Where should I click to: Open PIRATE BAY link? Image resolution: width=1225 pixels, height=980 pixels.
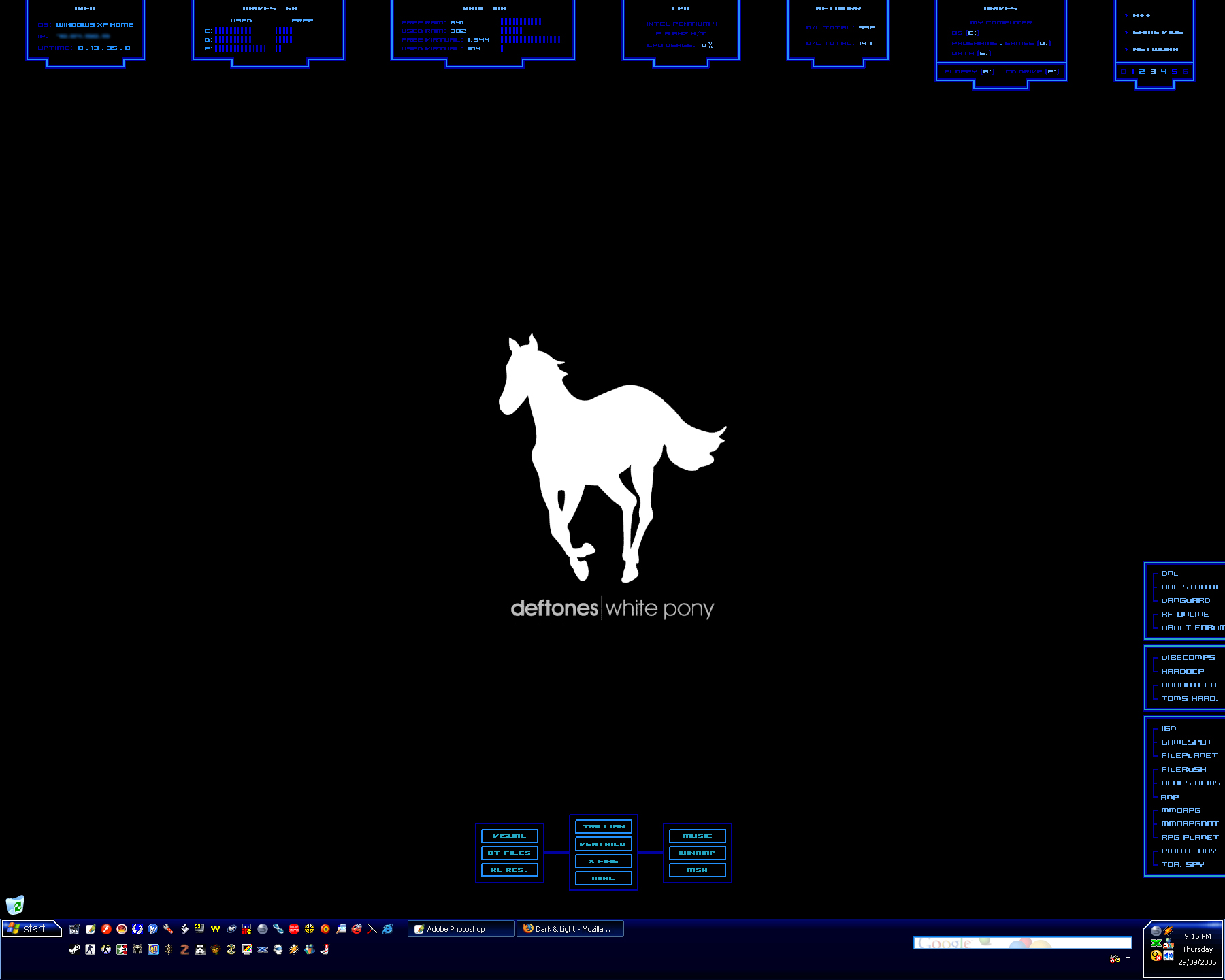1189,851
